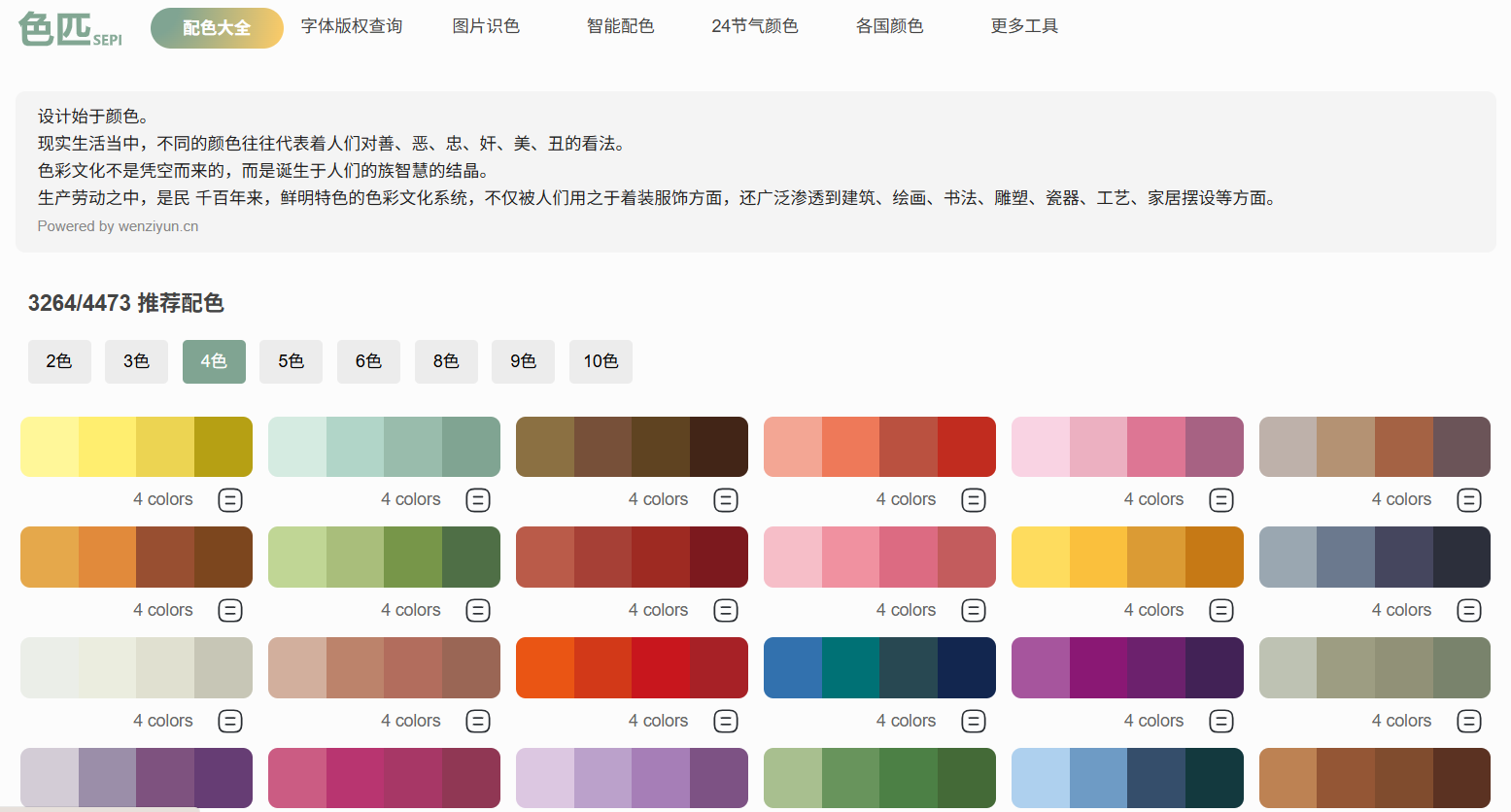
Task: Open the menu icon for the pink-mauve palette
Action: coord(1221,500)
